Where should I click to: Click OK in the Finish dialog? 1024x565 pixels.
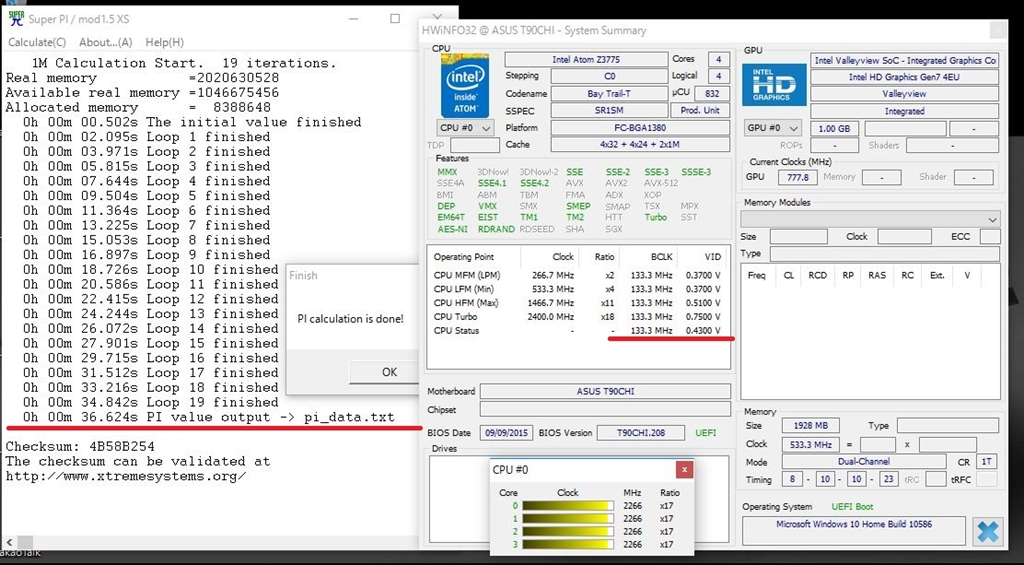389,372
